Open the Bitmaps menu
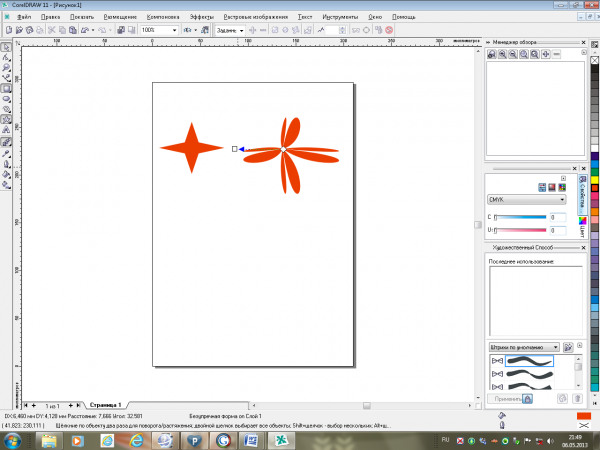The width and height of the screenshot is (600, 450). (256, 17)
